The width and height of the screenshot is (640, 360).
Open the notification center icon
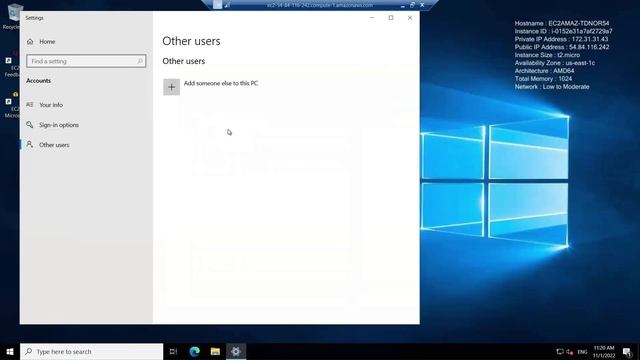click(627, 351)
